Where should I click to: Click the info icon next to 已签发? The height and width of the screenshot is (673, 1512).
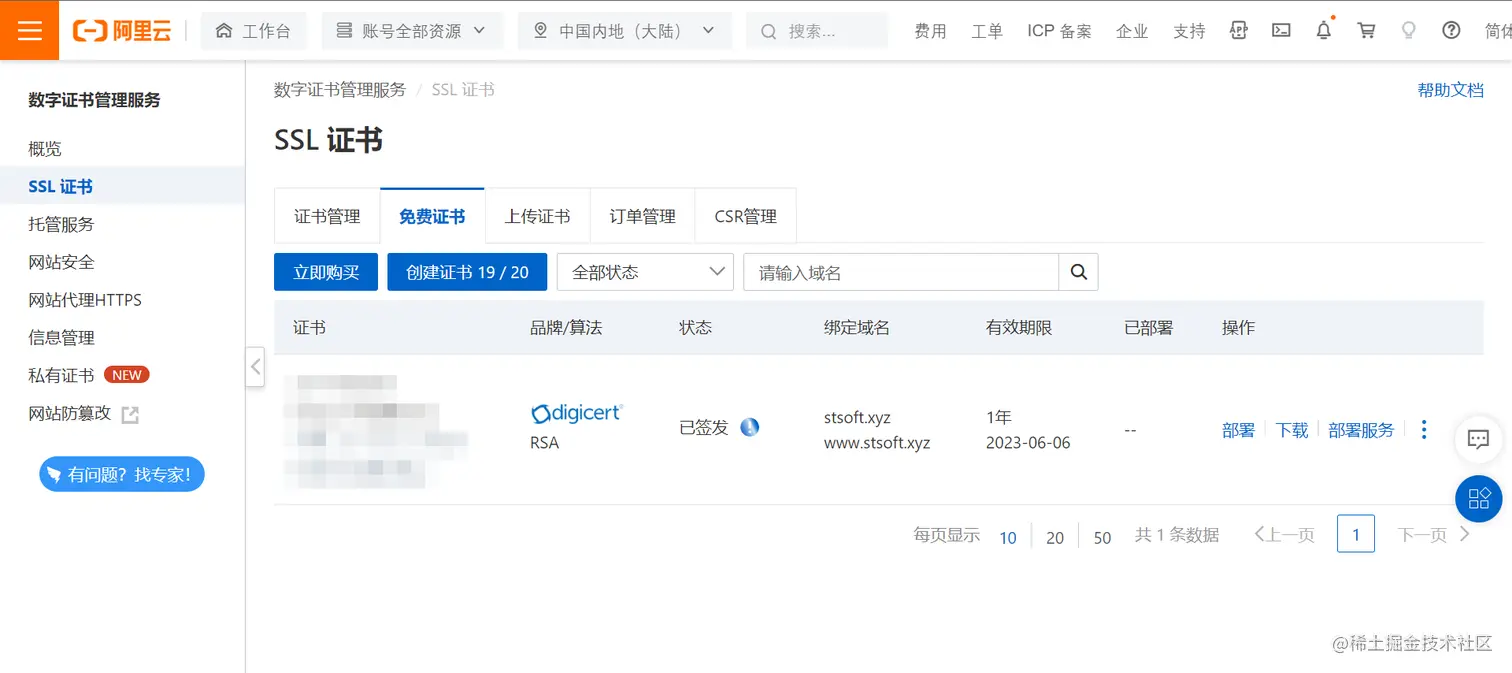tap(750, 427)
